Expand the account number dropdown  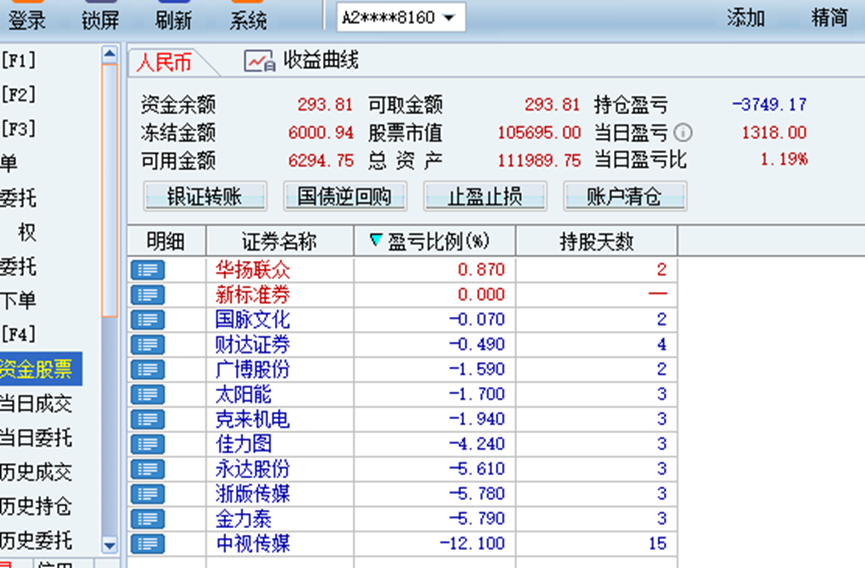click(x=448, y=18)
